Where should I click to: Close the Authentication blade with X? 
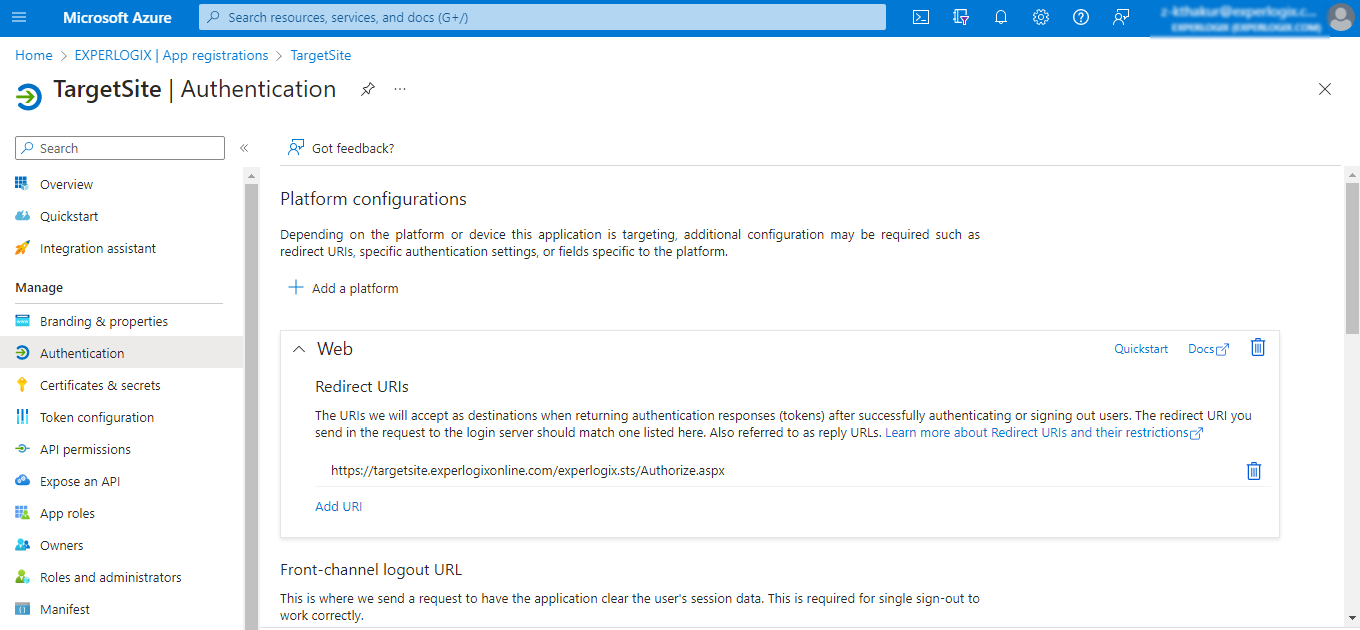[x=1325, y=89]
